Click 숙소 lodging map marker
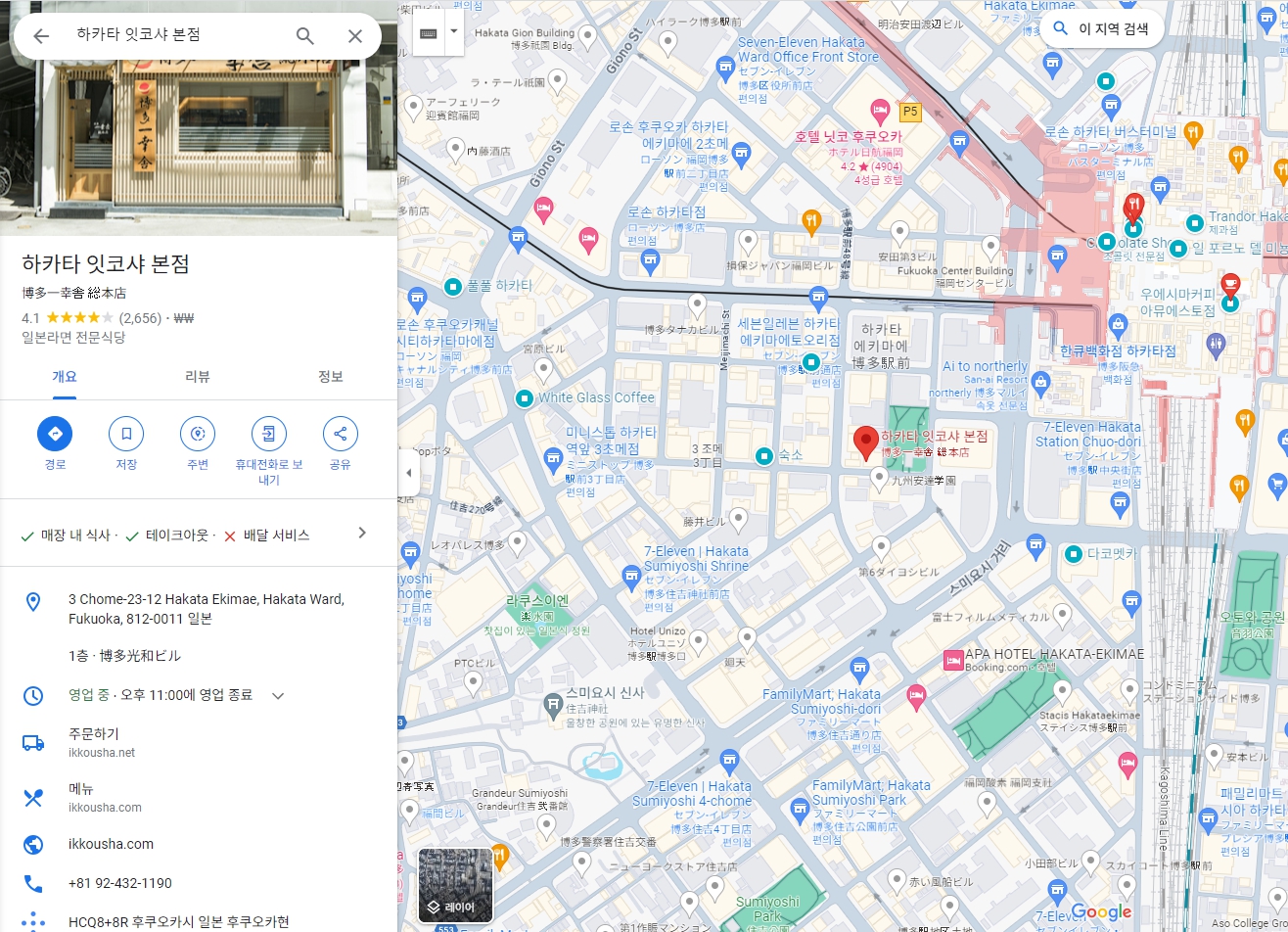This screenshot has height=932, width=1288. pyautogui.click(x=764, y=455)
